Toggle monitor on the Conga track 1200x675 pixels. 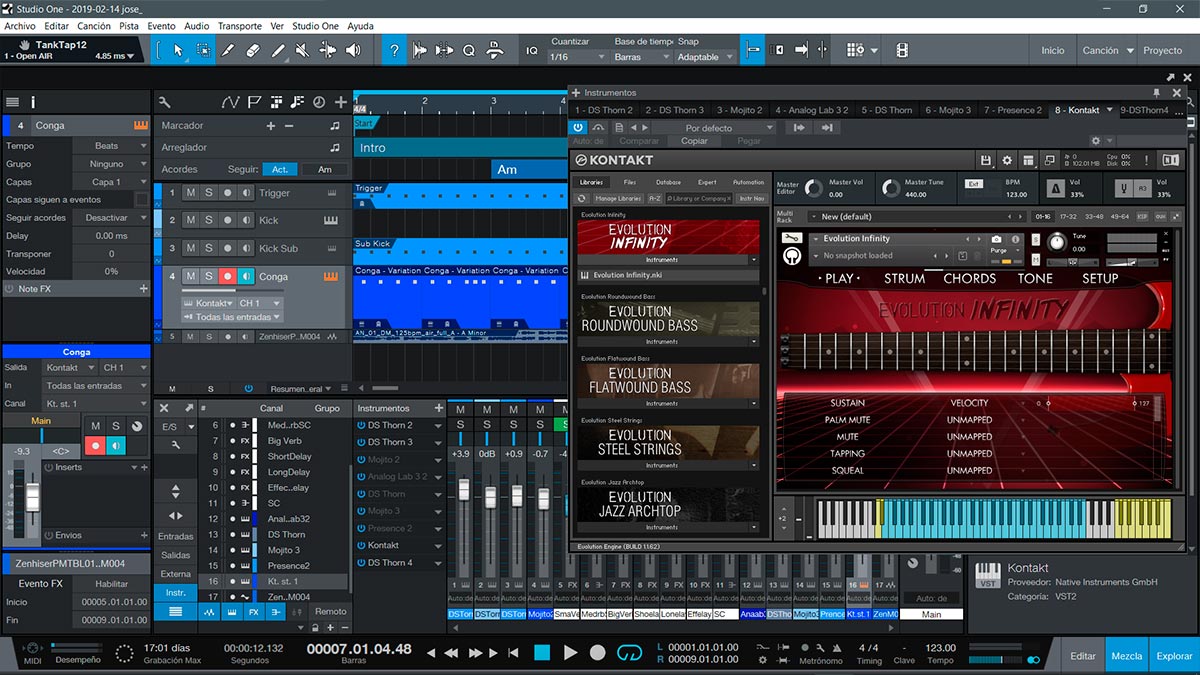click(x=246, y=276)
